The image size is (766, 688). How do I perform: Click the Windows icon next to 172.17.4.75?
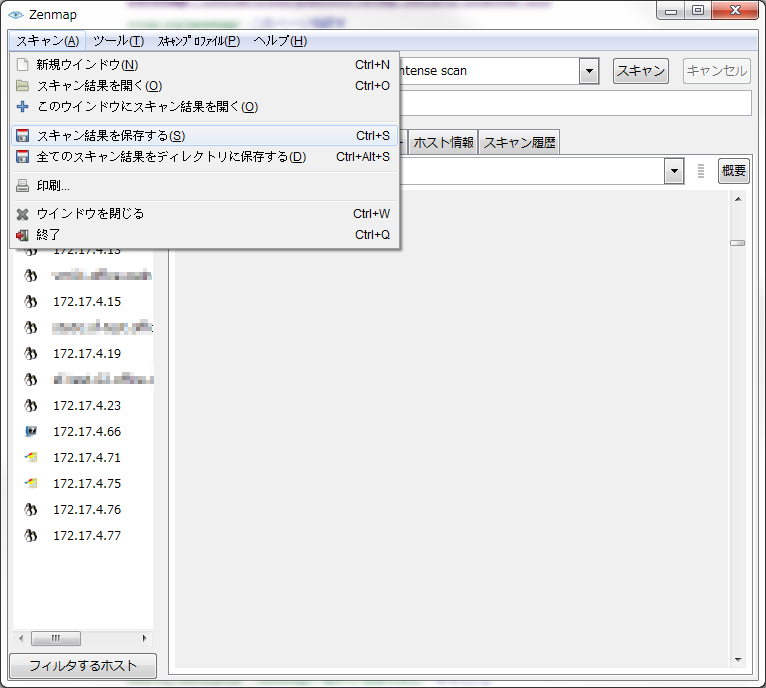point(31,483)
